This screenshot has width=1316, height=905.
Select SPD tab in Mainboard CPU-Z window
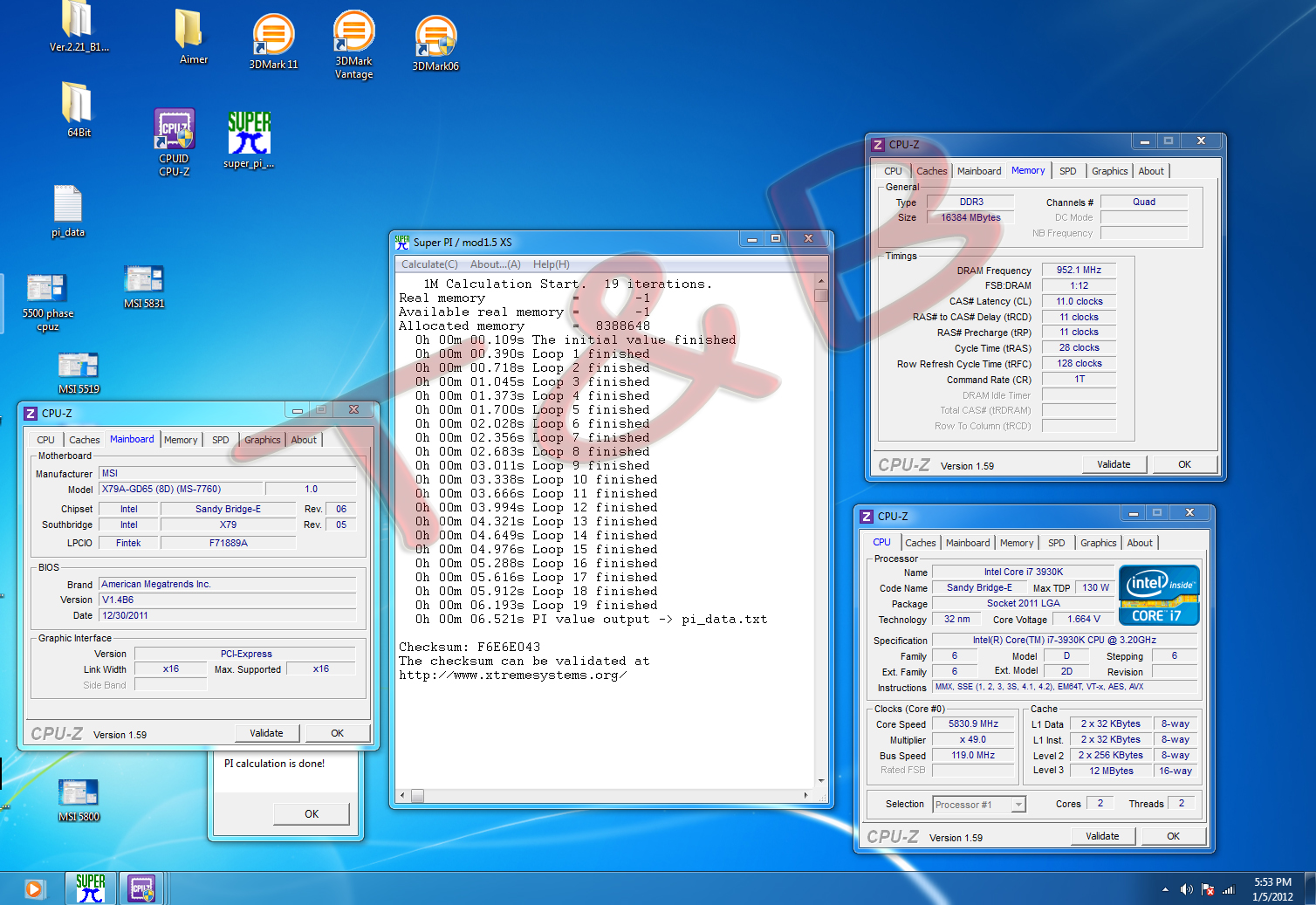[221, 440]
